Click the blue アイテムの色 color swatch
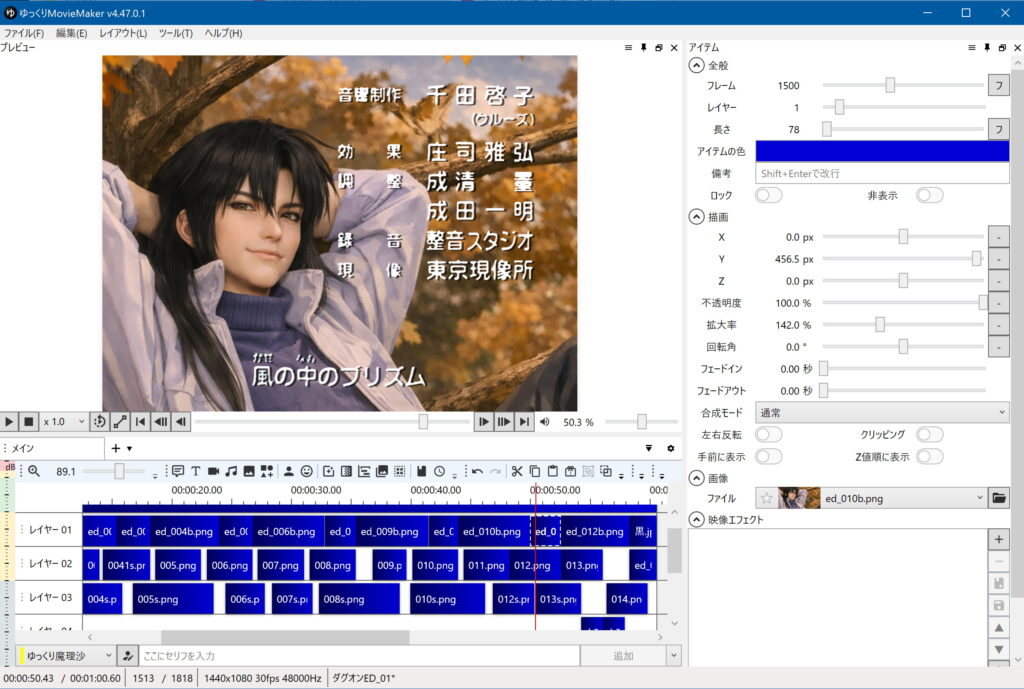 pyautogui.click(x=882, y=151)
